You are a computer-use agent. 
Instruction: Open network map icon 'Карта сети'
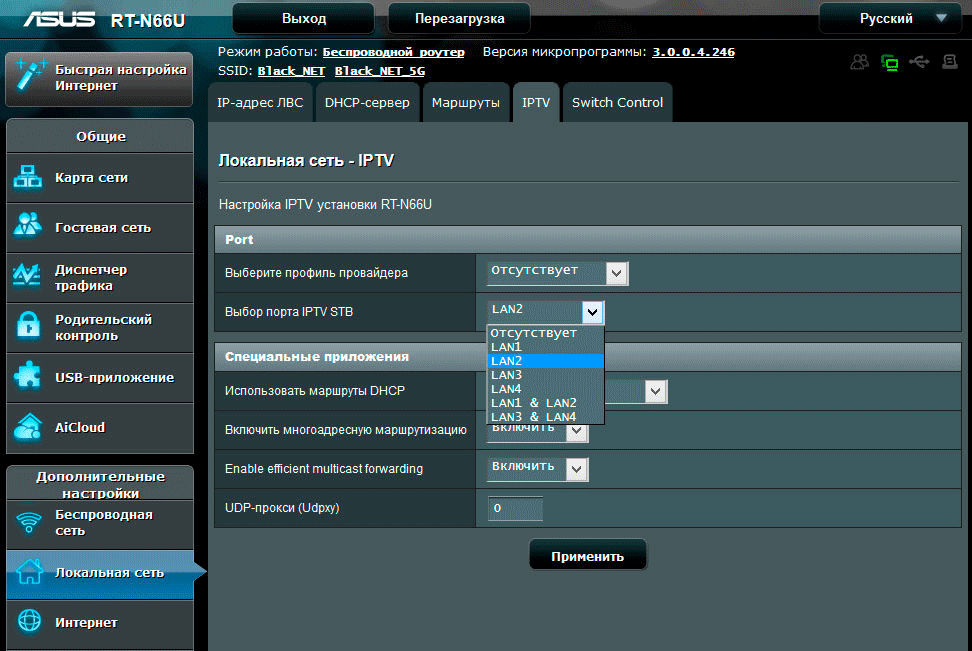pos(28,177)
